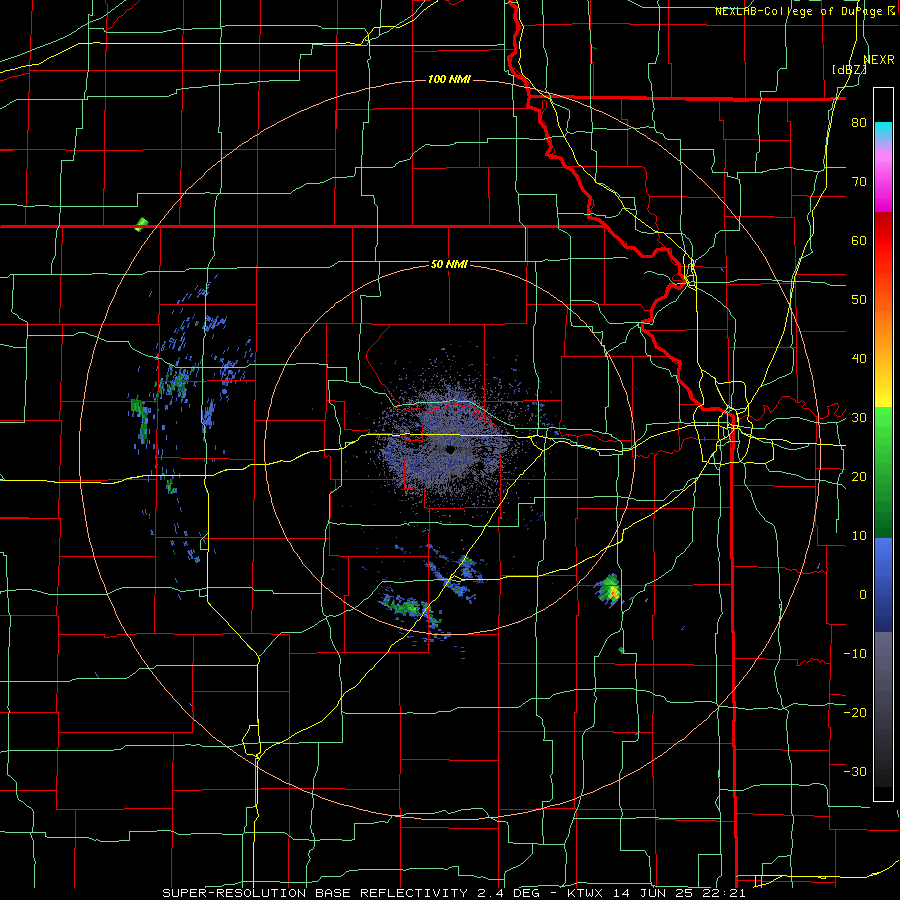This screenshot has height=900, width=900.
Task: Click the 10 value on the color scale
Action: pyautogui.click(x=859, y=536)
